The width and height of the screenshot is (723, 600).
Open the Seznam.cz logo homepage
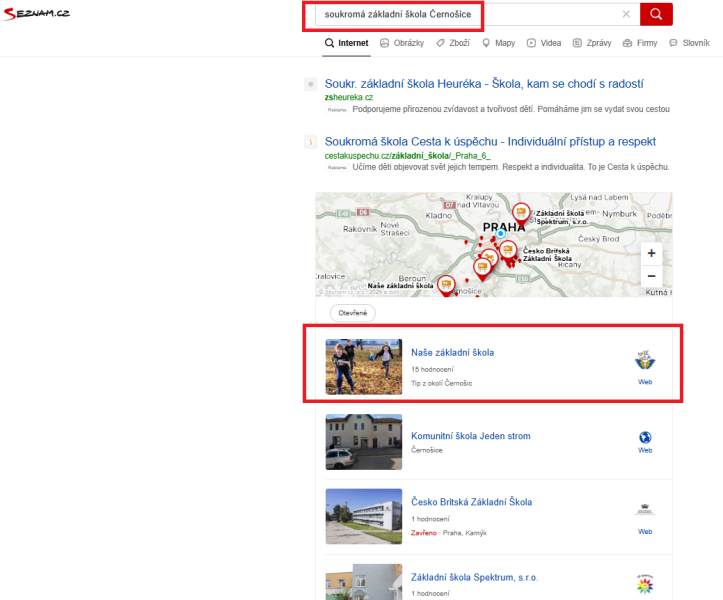coord(36,15)
